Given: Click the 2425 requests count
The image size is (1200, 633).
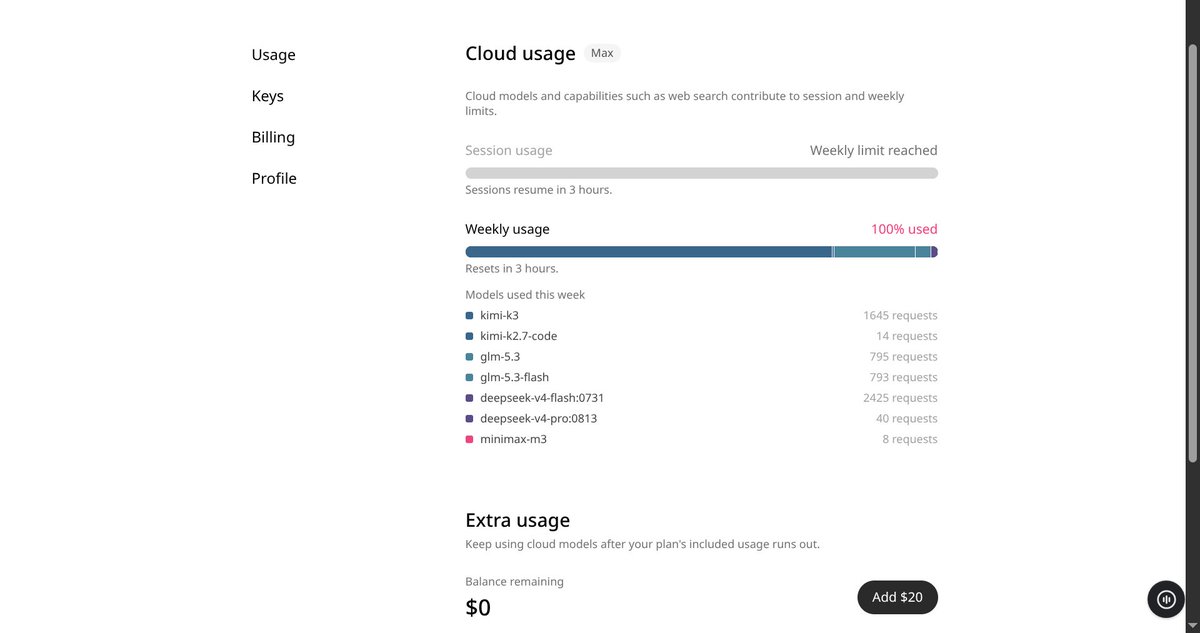Looking at the screenshot, I should point(900,398).
